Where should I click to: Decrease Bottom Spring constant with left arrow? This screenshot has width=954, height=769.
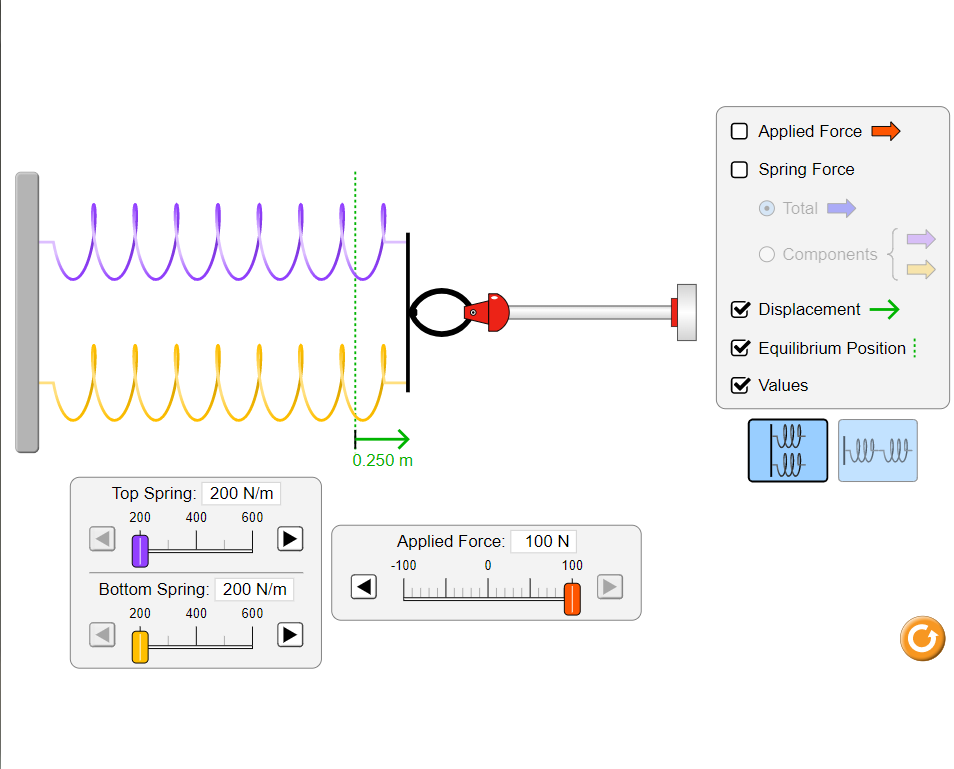click(102, 635)
